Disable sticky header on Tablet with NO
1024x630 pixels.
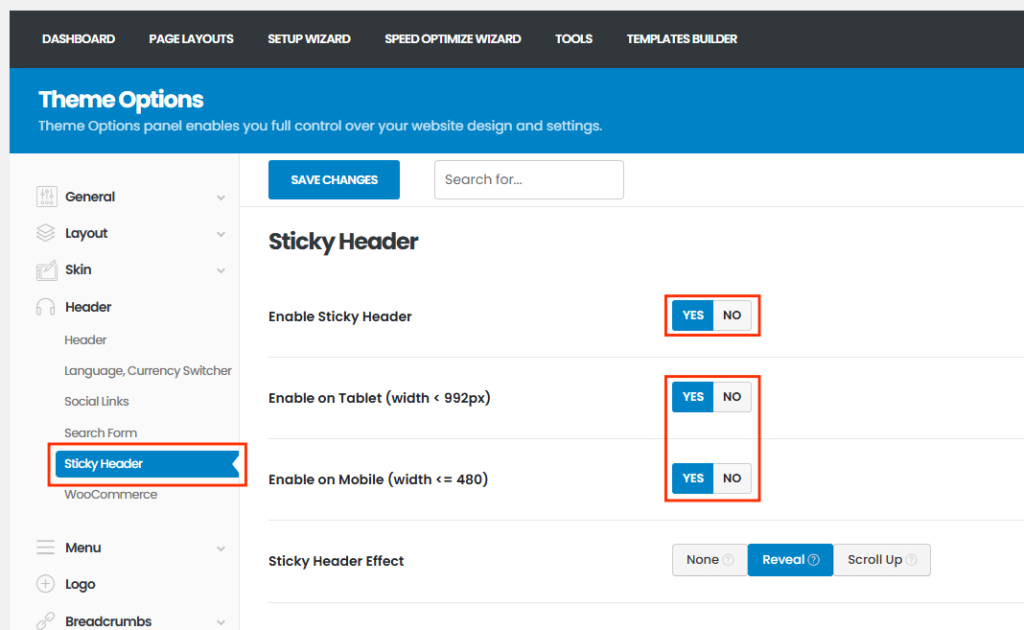732,397
